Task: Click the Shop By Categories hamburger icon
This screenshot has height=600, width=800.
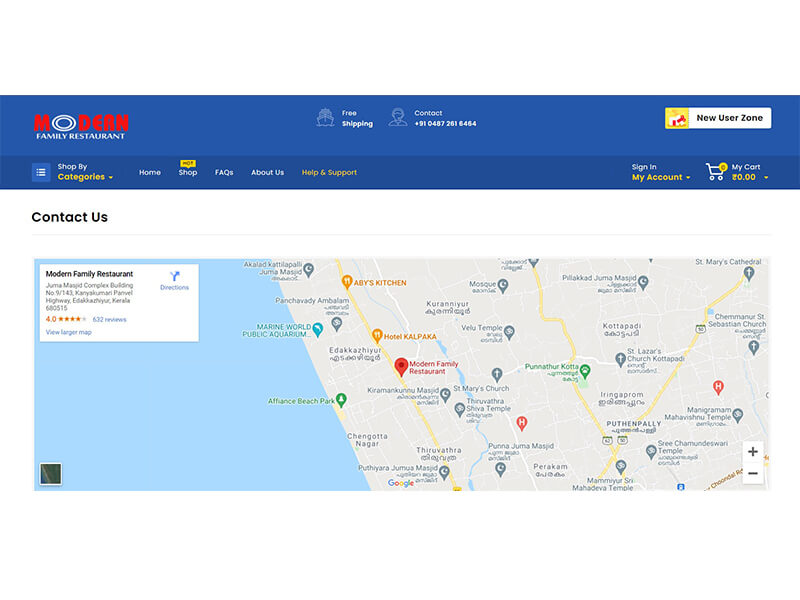Action: (41, 172)
